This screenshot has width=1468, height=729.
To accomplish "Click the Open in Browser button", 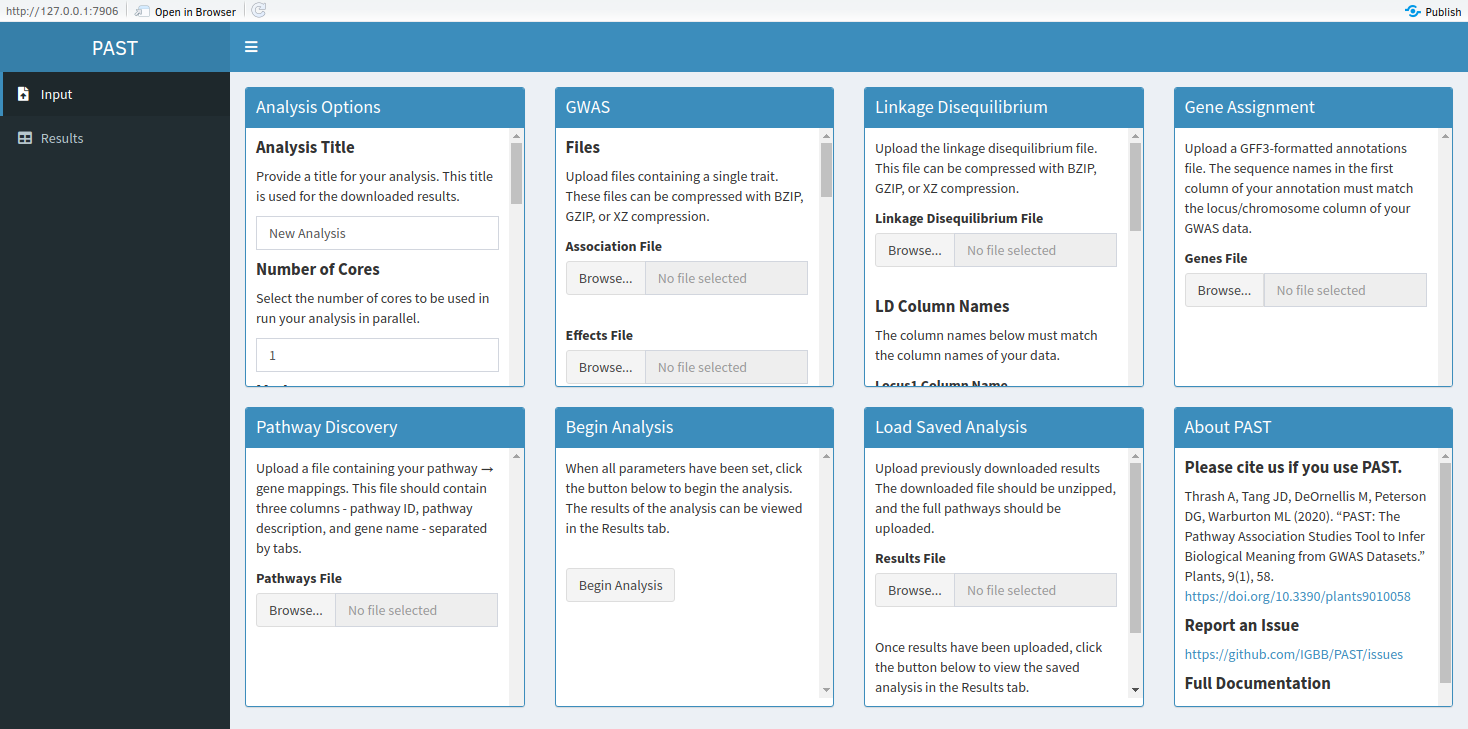I will click(x=187, y=12).
